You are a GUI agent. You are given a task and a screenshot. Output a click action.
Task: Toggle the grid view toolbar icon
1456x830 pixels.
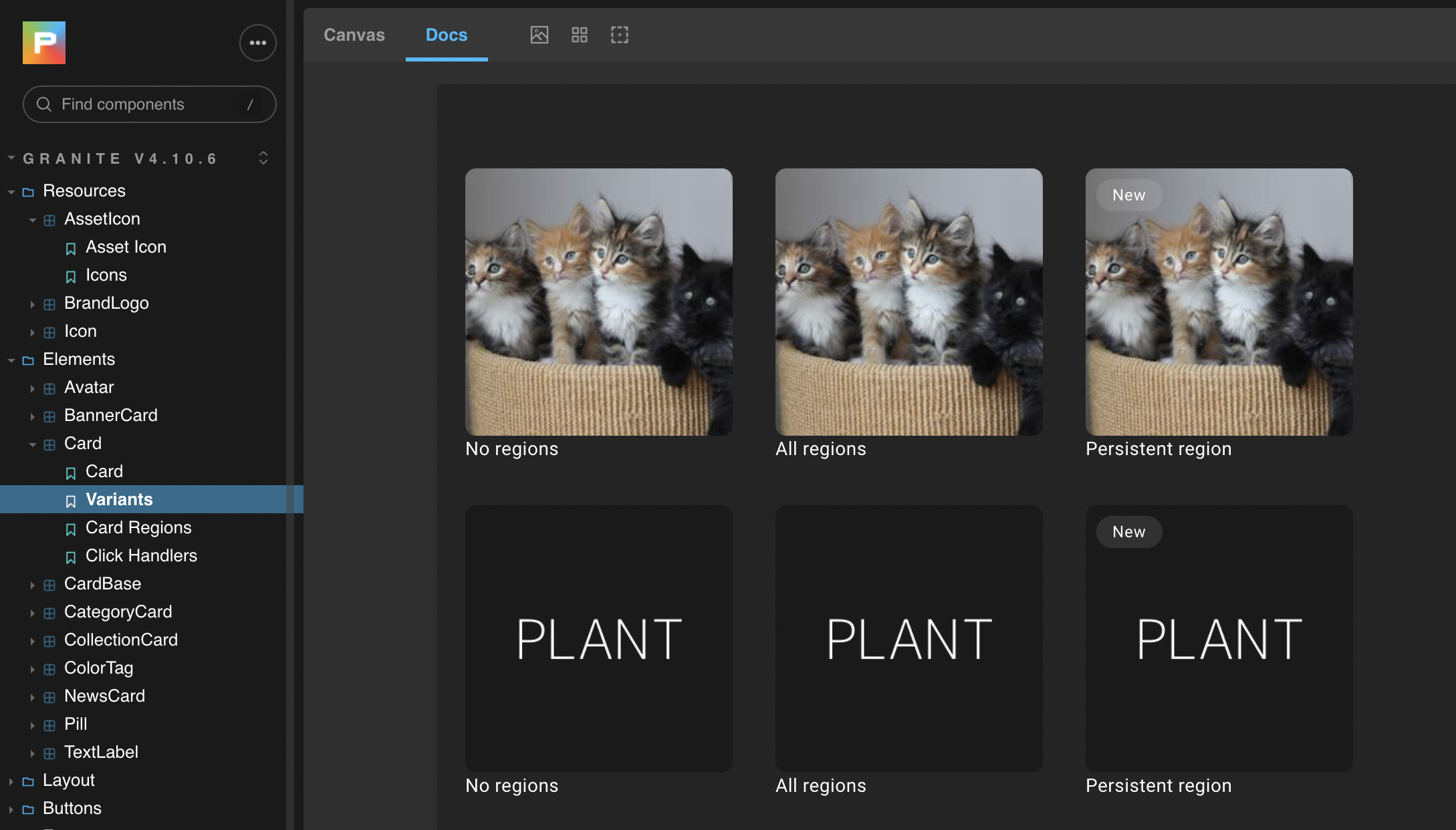[x=580, y=35]
